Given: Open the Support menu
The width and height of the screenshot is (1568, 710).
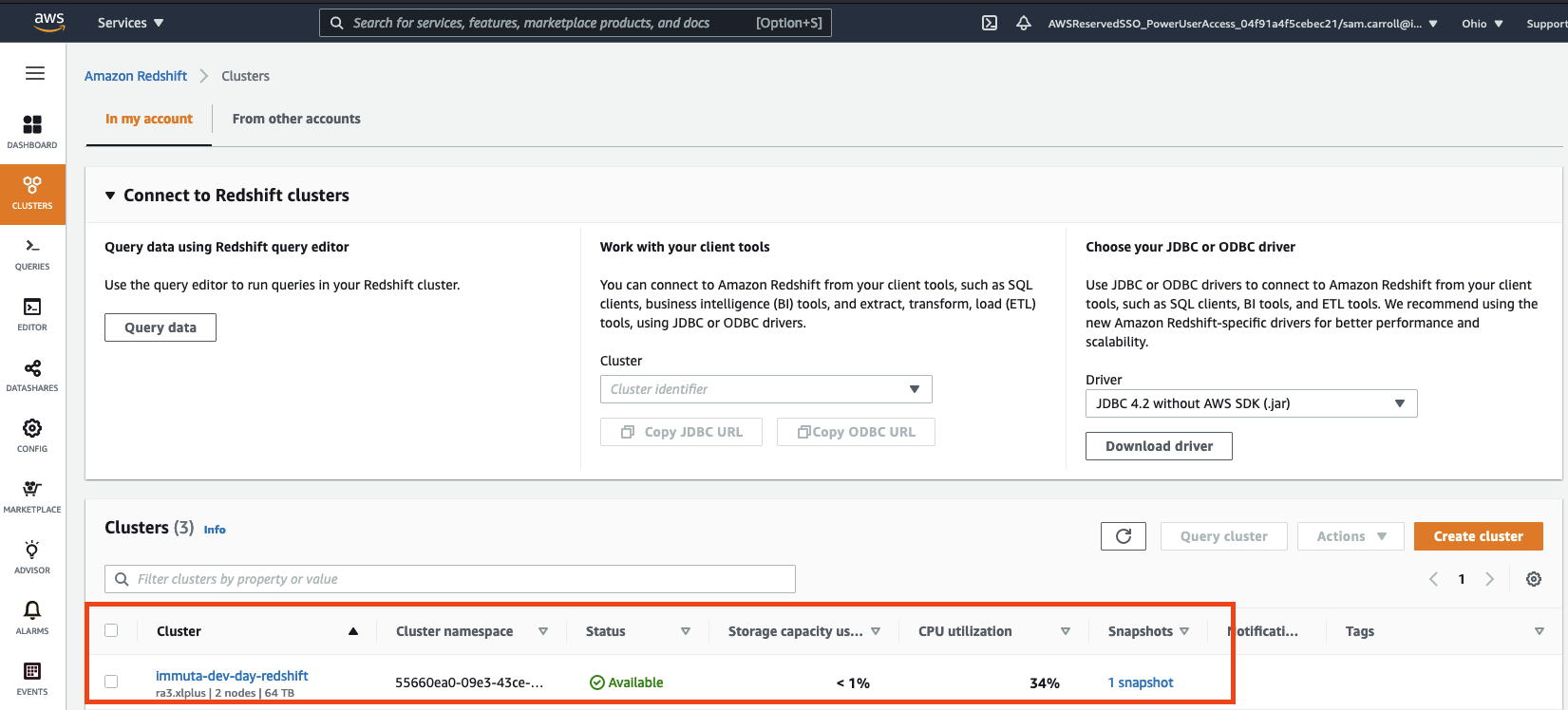Looking at the screenshot, I should point(1546,24).
